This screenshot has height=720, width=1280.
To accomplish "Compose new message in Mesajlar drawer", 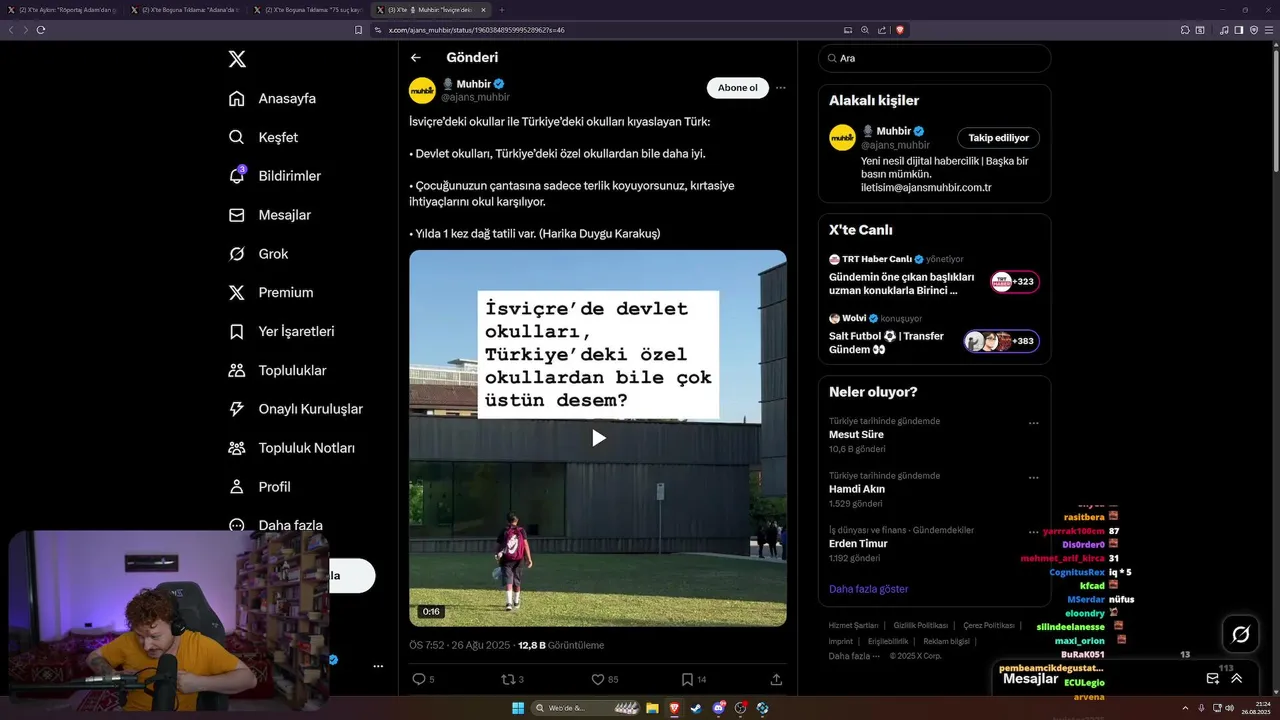I will [1213, 678].
